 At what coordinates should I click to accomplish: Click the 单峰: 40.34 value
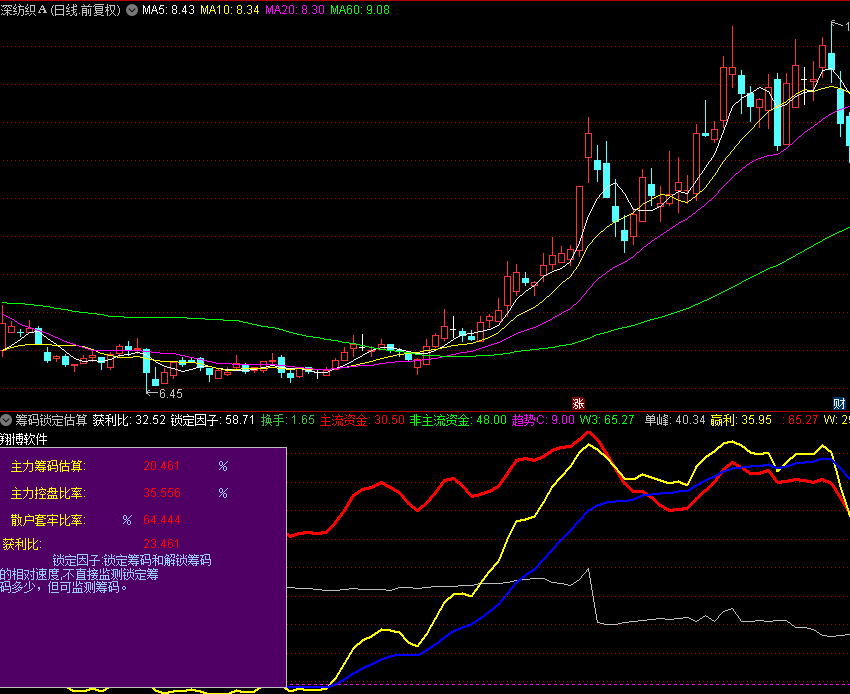click(x=675, y=420)
